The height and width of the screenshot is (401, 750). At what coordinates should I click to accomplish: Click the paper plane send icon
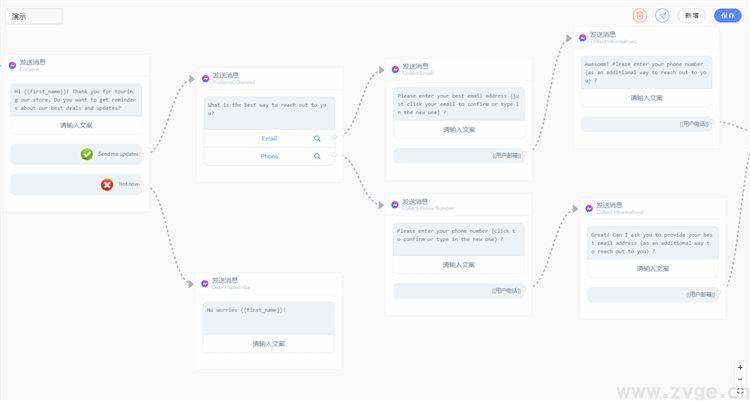(662, 15)
